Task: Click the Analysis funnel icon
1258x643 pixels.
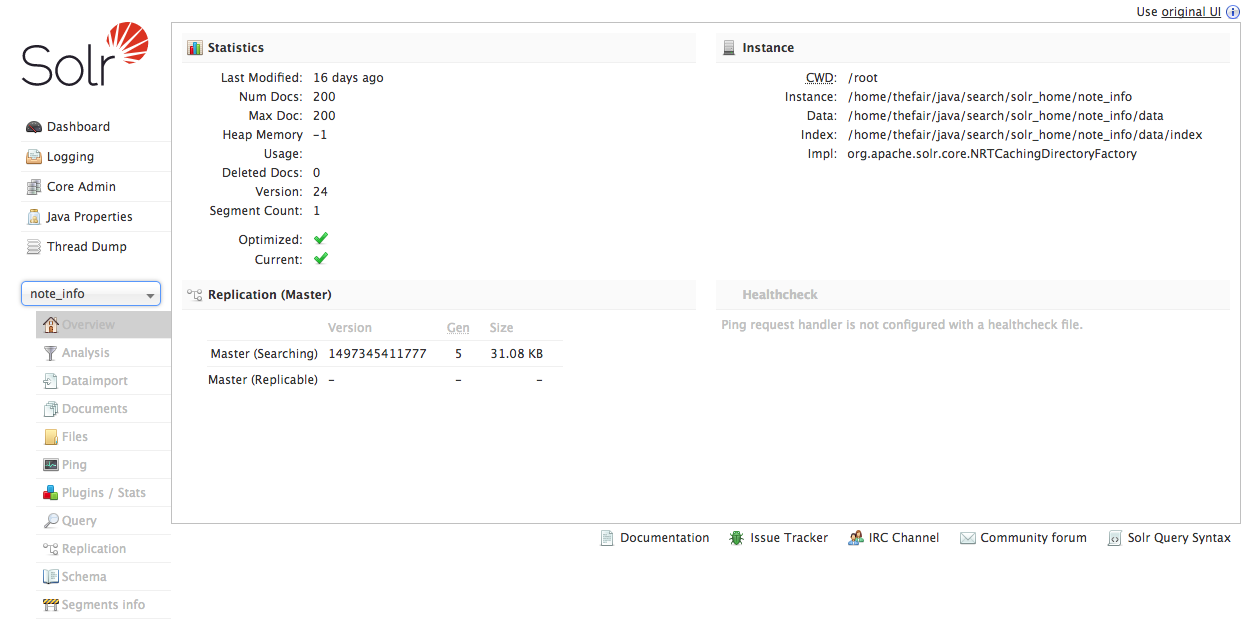Action: tap(50, 353)
